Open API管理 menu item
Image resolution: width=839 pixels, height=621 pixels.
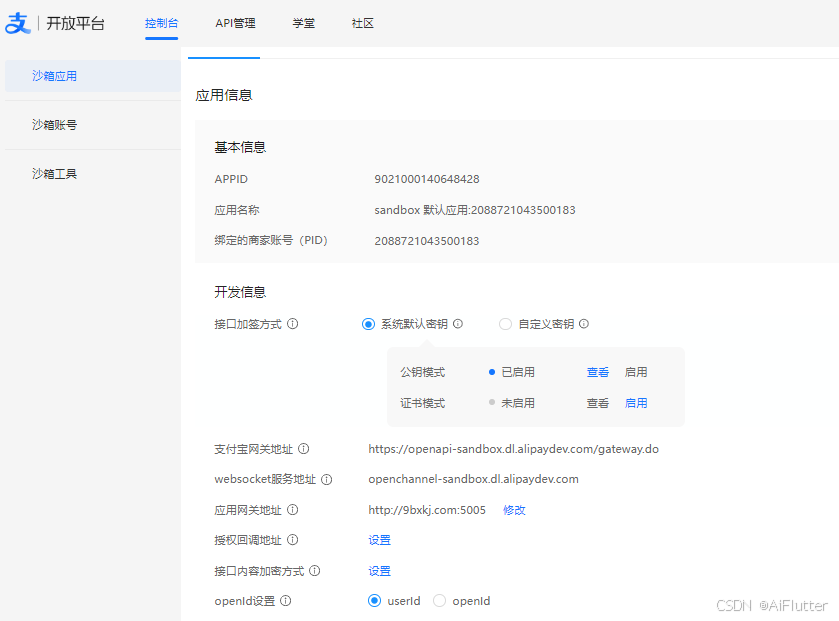[235, 23]
